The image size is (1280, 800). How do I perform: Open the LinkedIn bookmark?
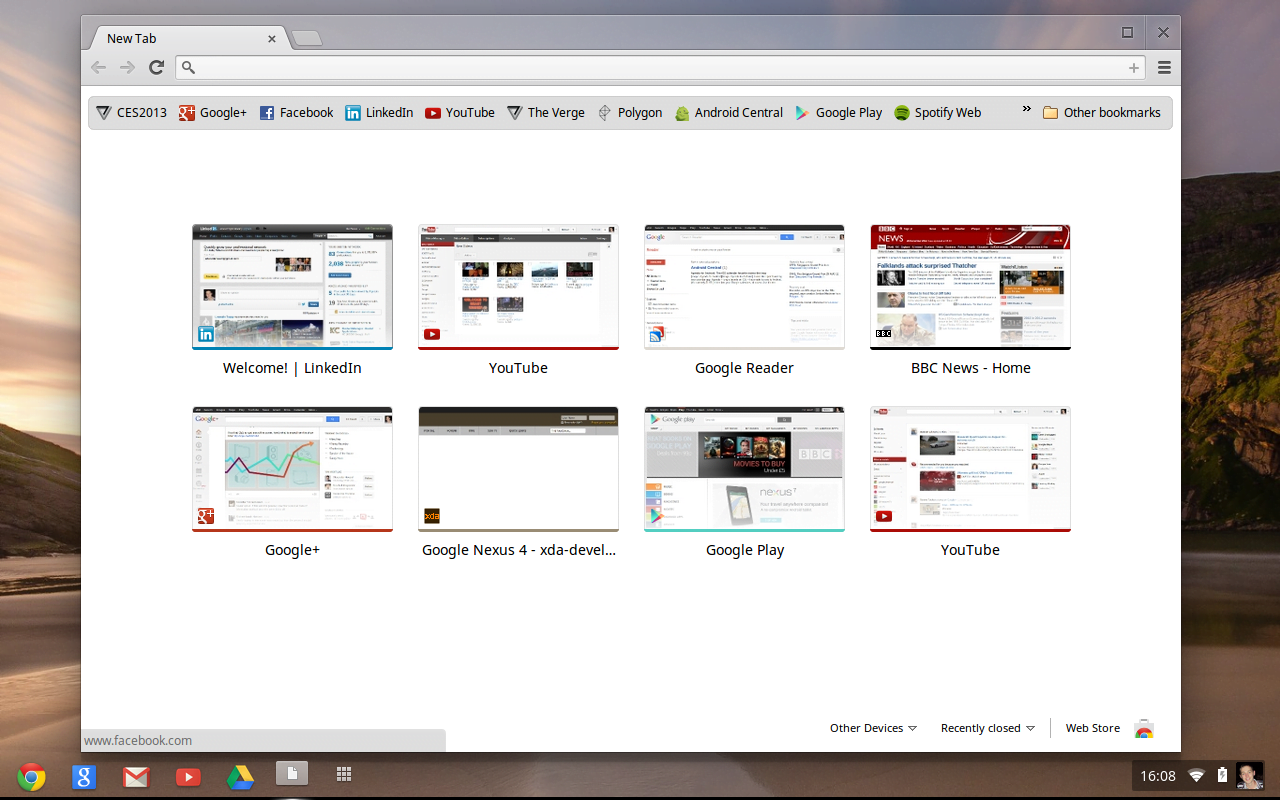pyautogui.click(x=379, y=113)
